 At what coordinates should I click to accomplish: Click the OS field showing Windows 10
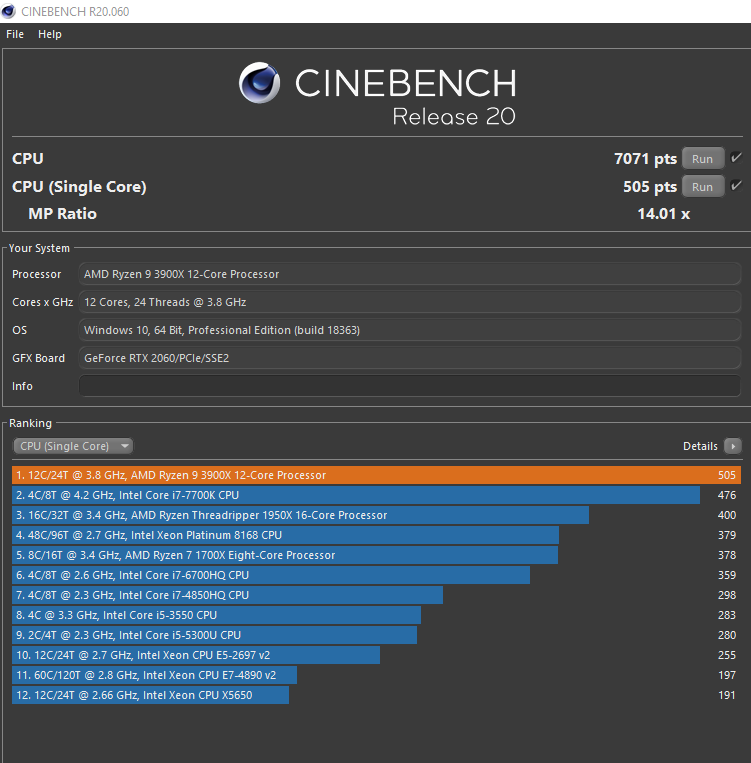410,330
